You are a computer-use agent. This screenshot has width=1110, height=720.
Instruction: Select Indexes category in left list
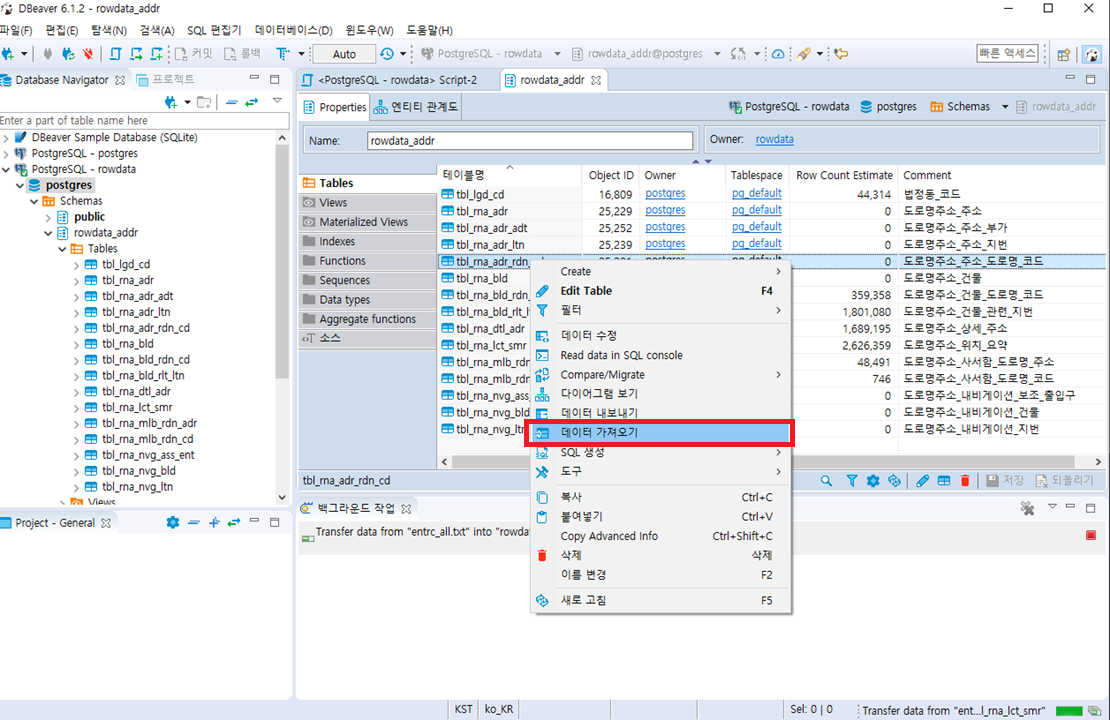tap(368, 241)
